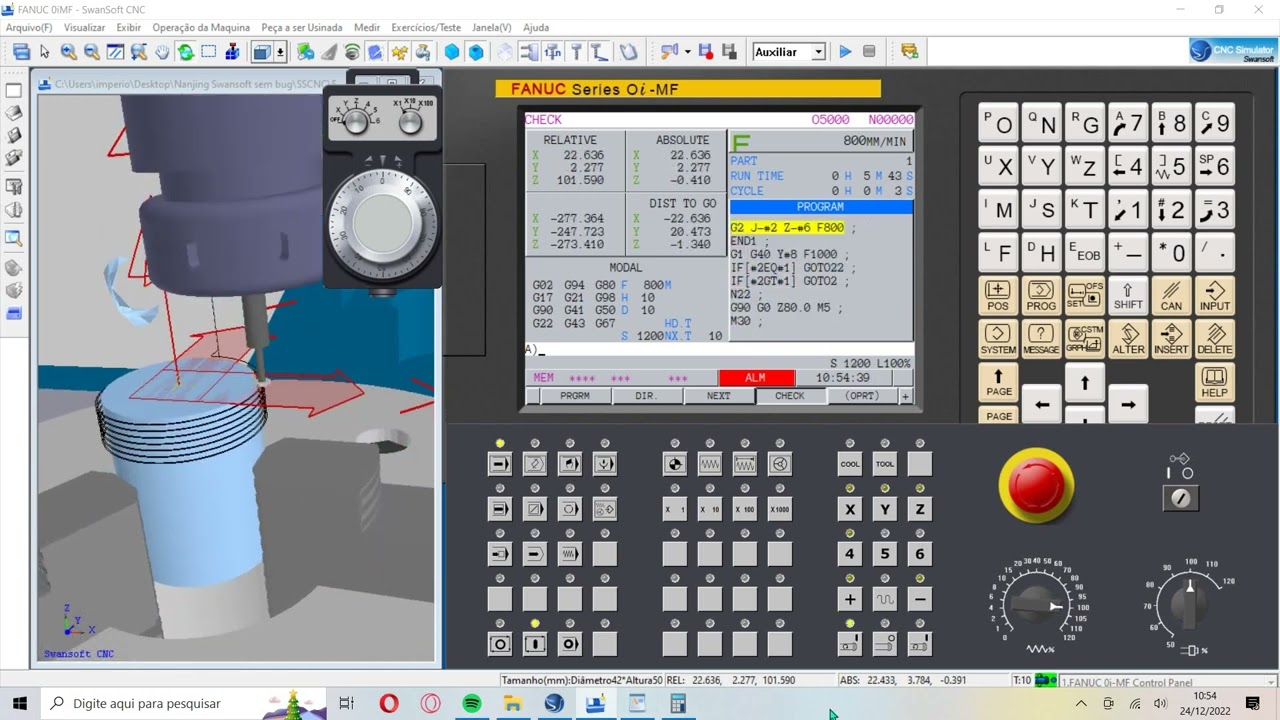Select the Y axis button on panel
The width and height of the screenshot is (1280, 720).
(885, 509)
